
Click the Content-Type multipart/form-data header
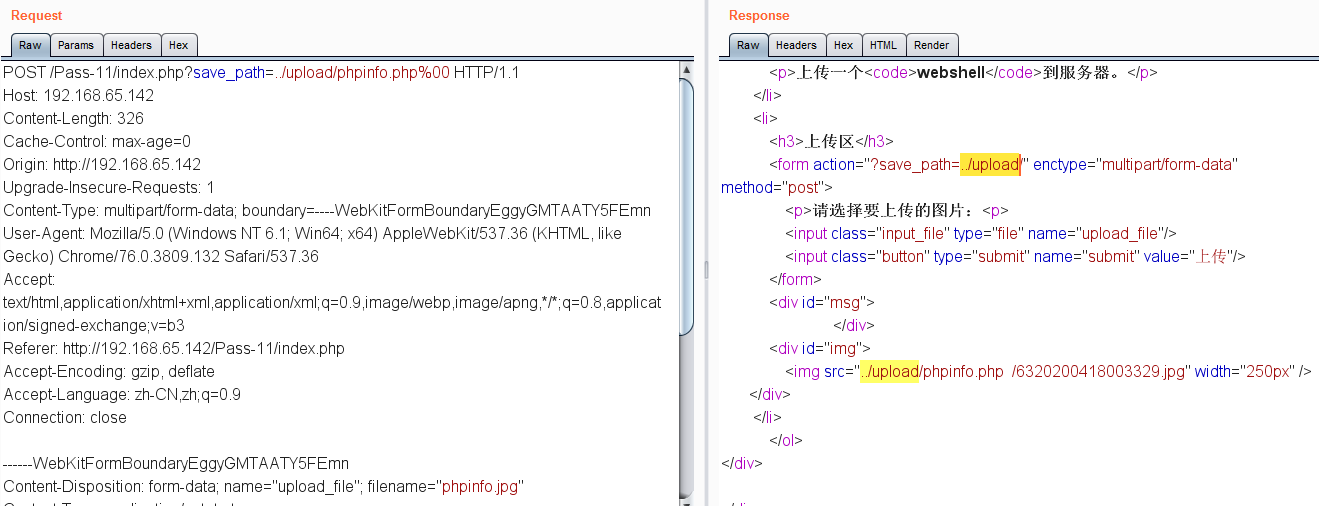point(327,211)
